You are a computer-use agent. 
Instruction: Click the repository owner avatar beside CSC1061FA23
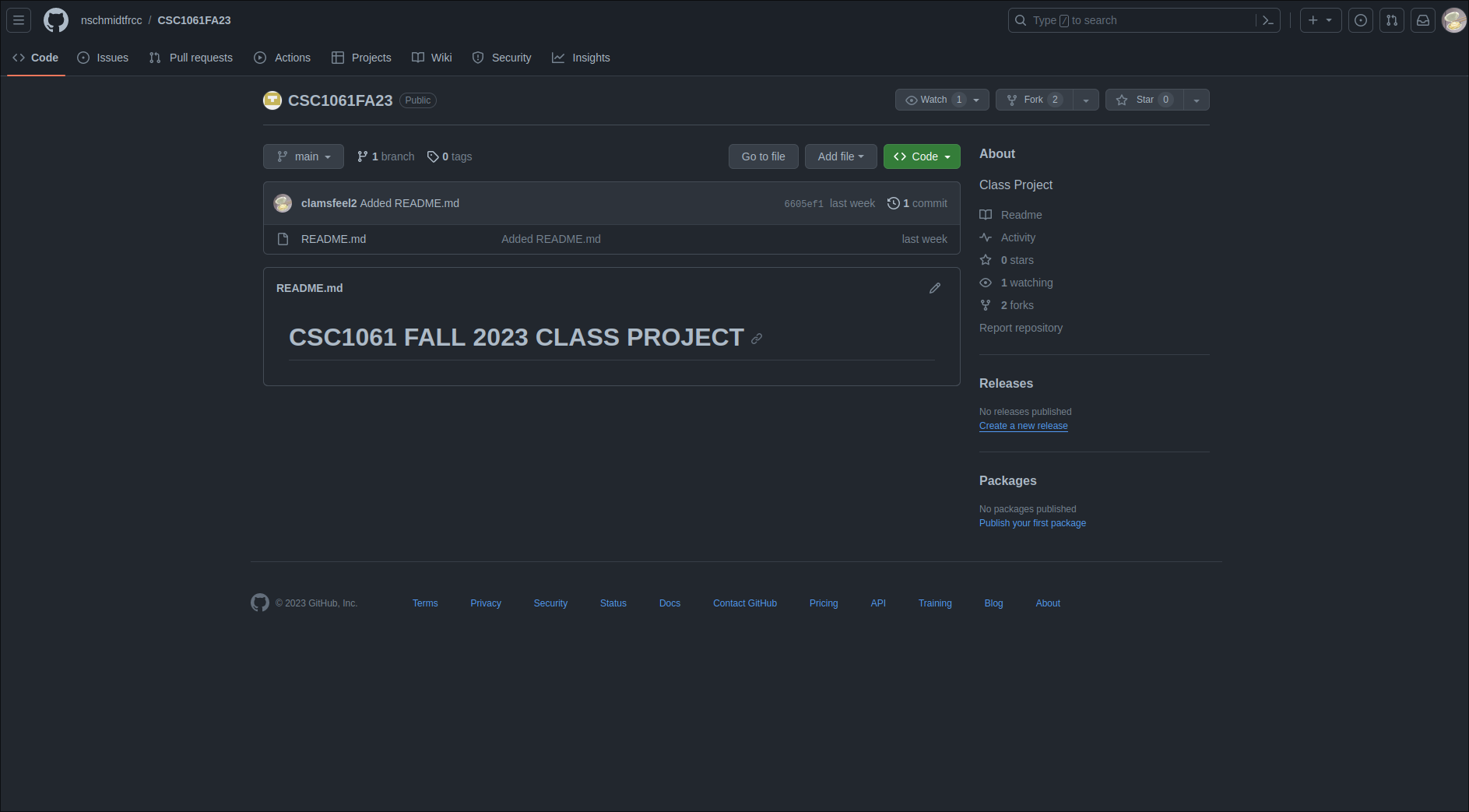[x=272, y=100]
